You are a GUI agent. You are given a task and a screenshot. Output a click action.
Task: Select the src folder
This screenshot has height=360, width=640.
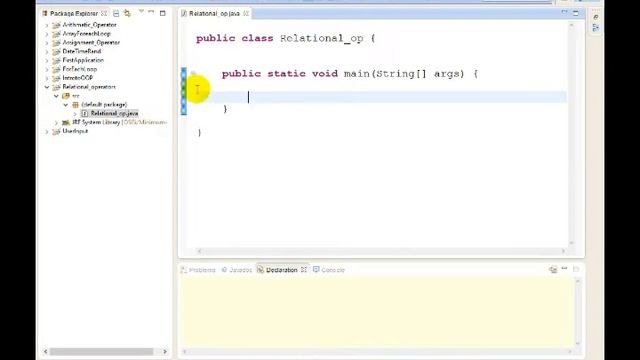coord(76,96)
